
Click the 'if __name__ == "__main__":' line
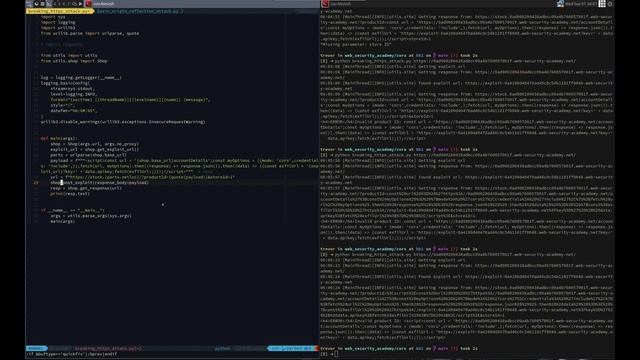72,210
